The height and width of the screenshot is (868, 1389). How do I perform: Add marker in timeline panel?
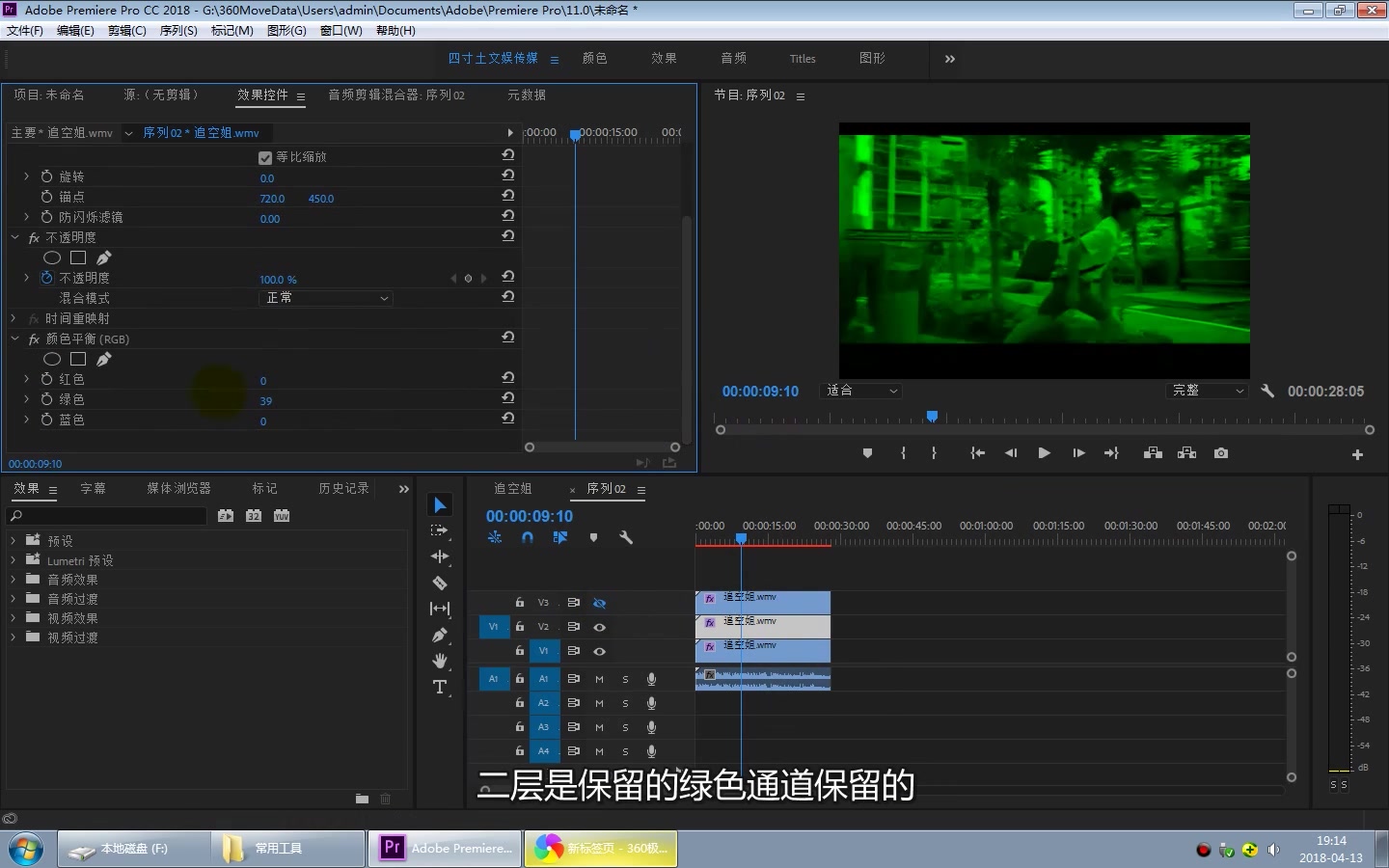coord(593,537)
